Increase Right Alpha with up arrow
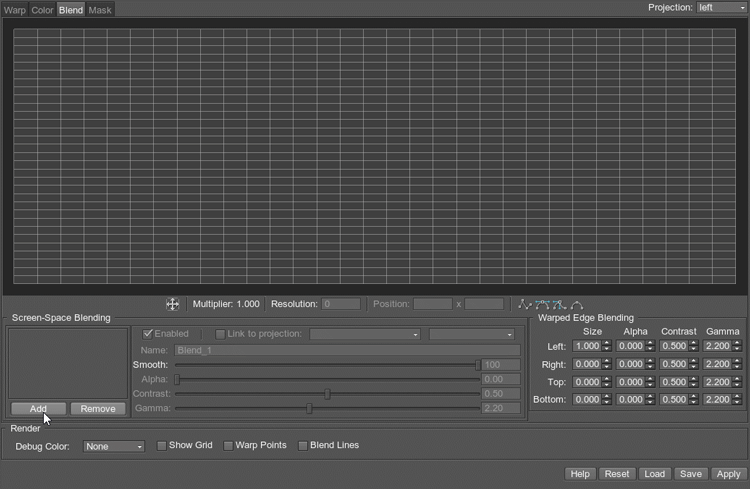 pyautogui.click(x=650, y=361)
